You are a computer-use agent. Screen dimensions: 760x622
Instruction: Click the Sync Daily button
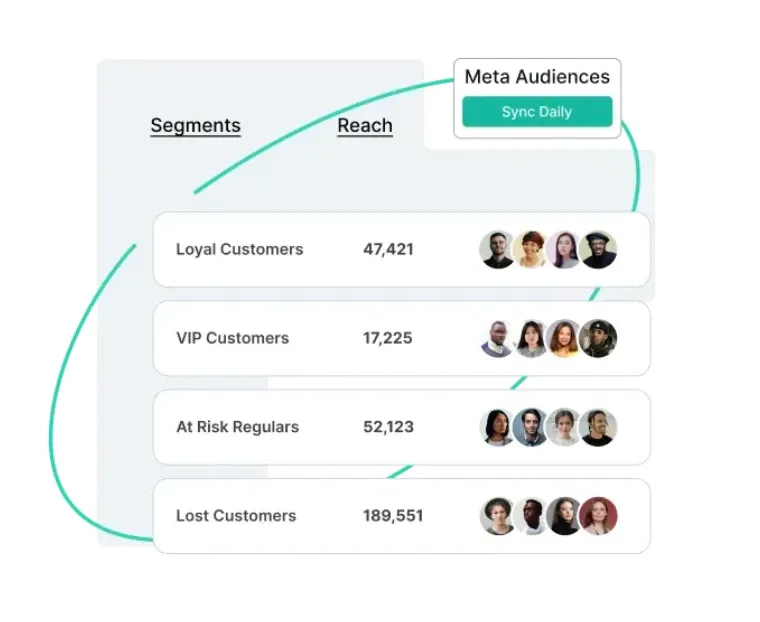point(537,112)
